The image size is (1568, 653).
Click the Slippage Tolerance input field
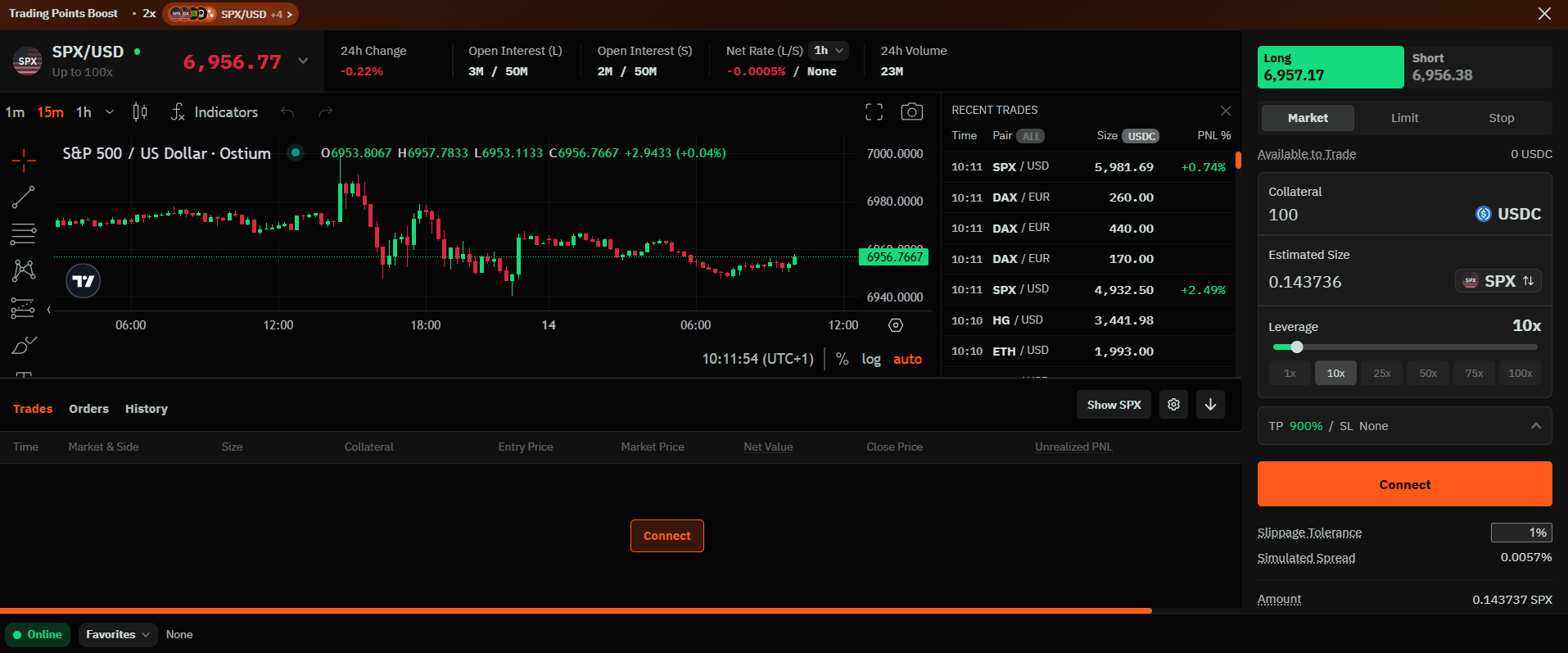click(x=1521, y=533)
